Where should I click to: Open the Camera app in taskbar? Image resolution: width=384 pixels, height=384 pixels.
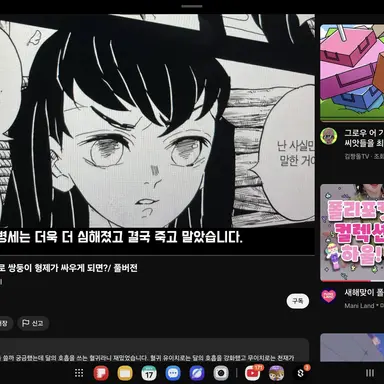221,373
